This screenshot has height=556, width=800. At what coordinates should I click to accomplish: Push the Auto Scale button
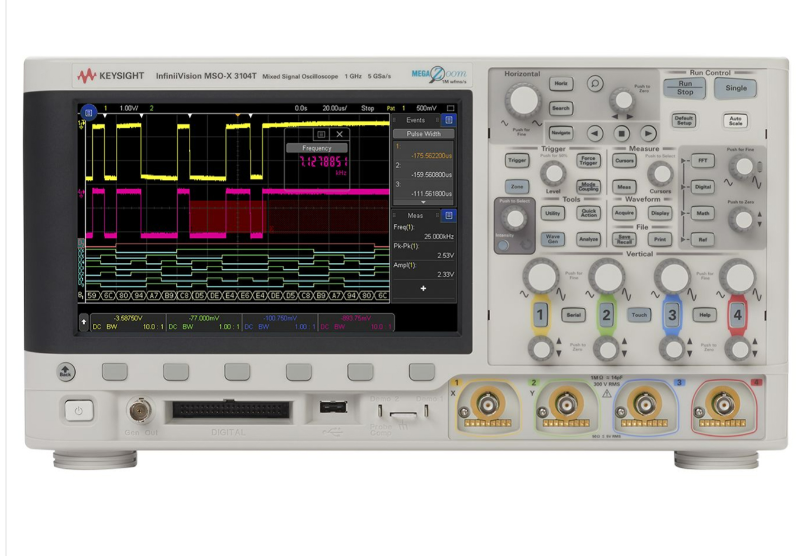click(735, 121)
